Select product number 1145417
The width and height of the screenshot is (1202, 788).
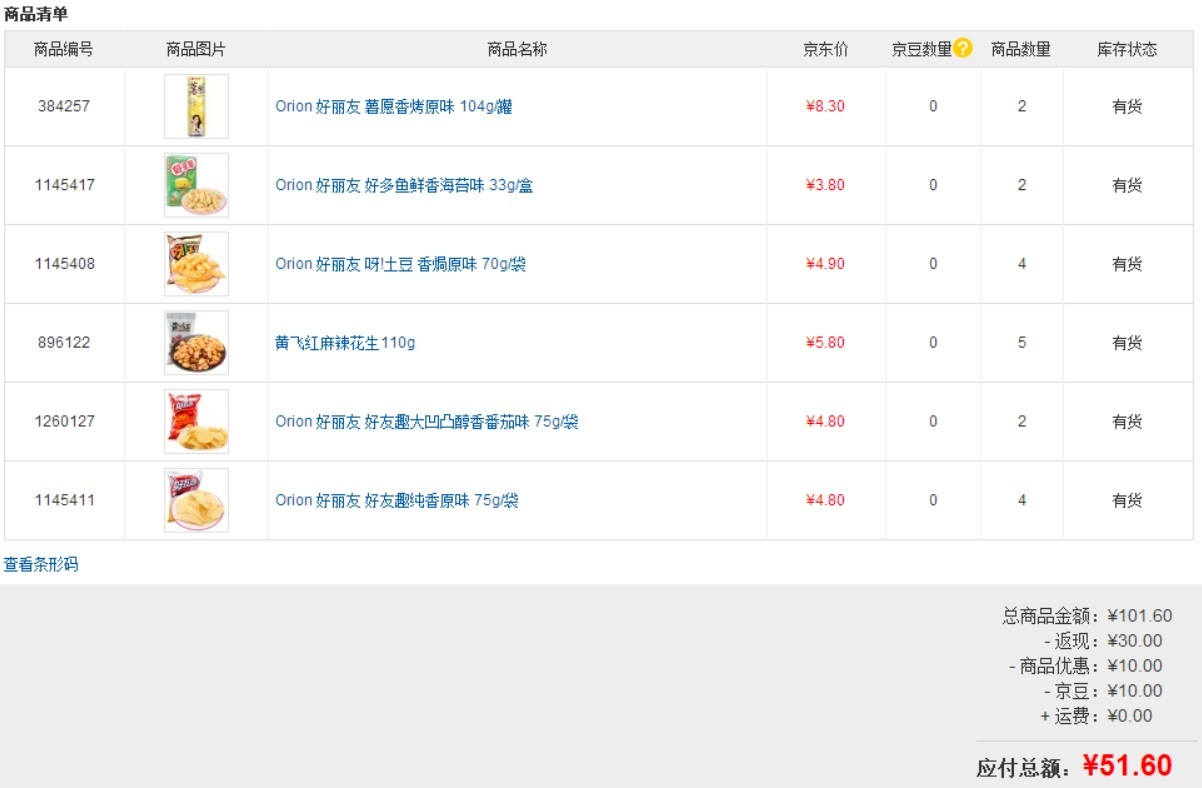[64, 185]
